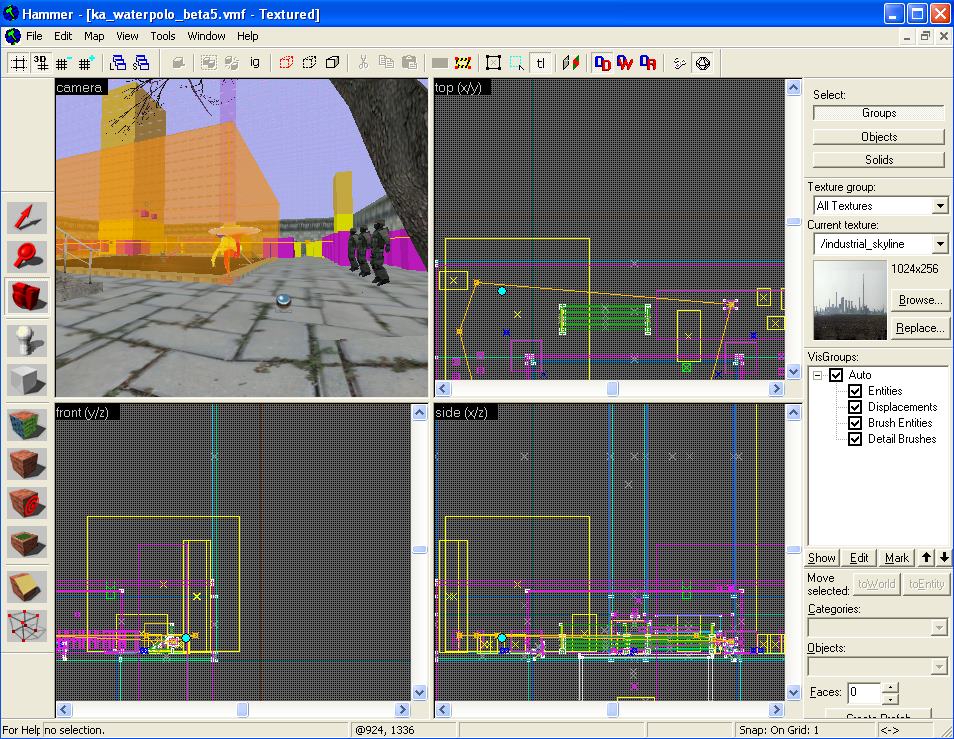Collapse the Auto visgroup tree node
Screen dimensions: 954x739
pyautogui.click(x=817, y=375)
